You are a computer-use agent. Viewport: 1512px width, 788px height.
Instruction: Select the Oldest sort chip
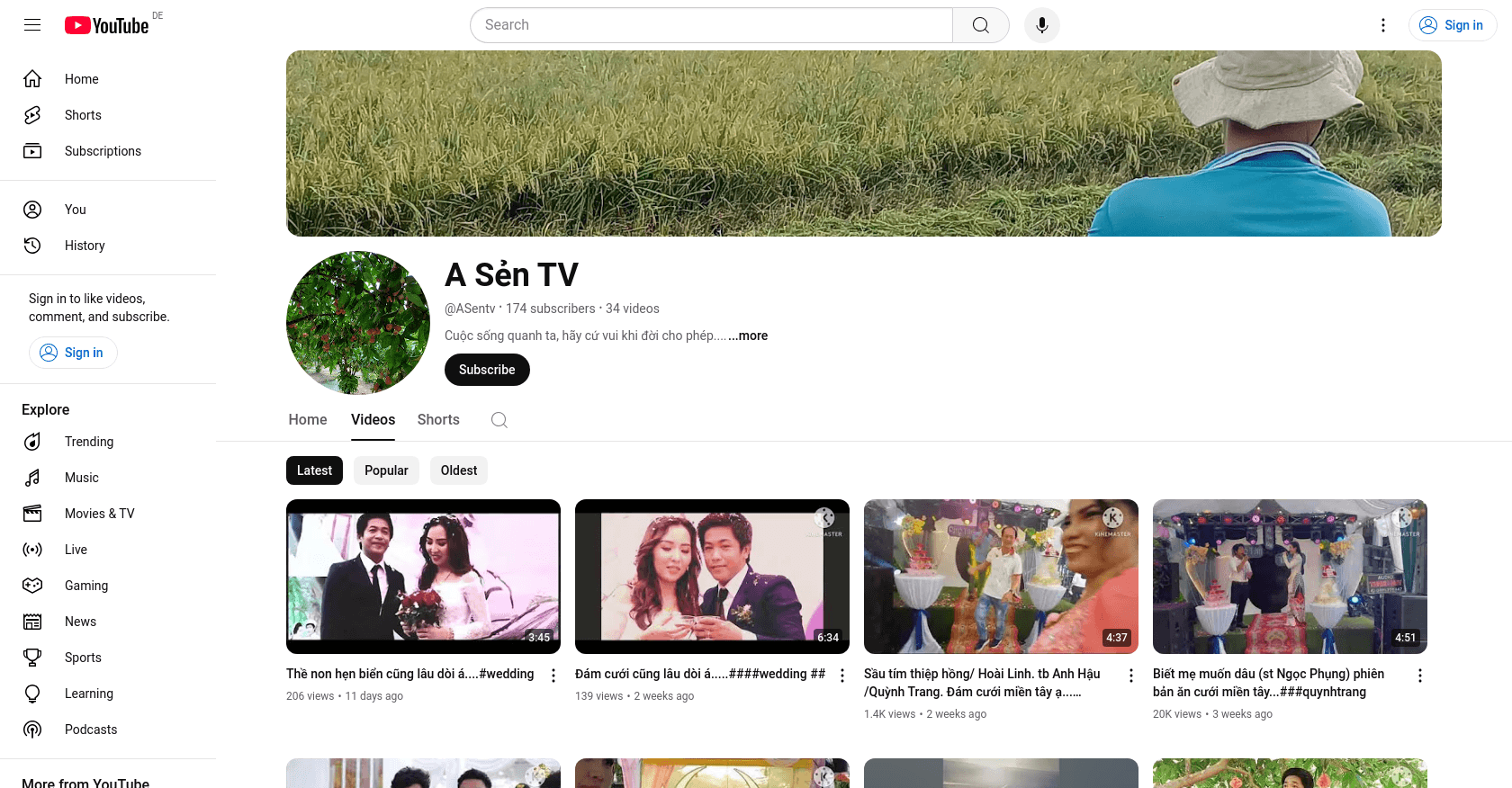point(459,470)
